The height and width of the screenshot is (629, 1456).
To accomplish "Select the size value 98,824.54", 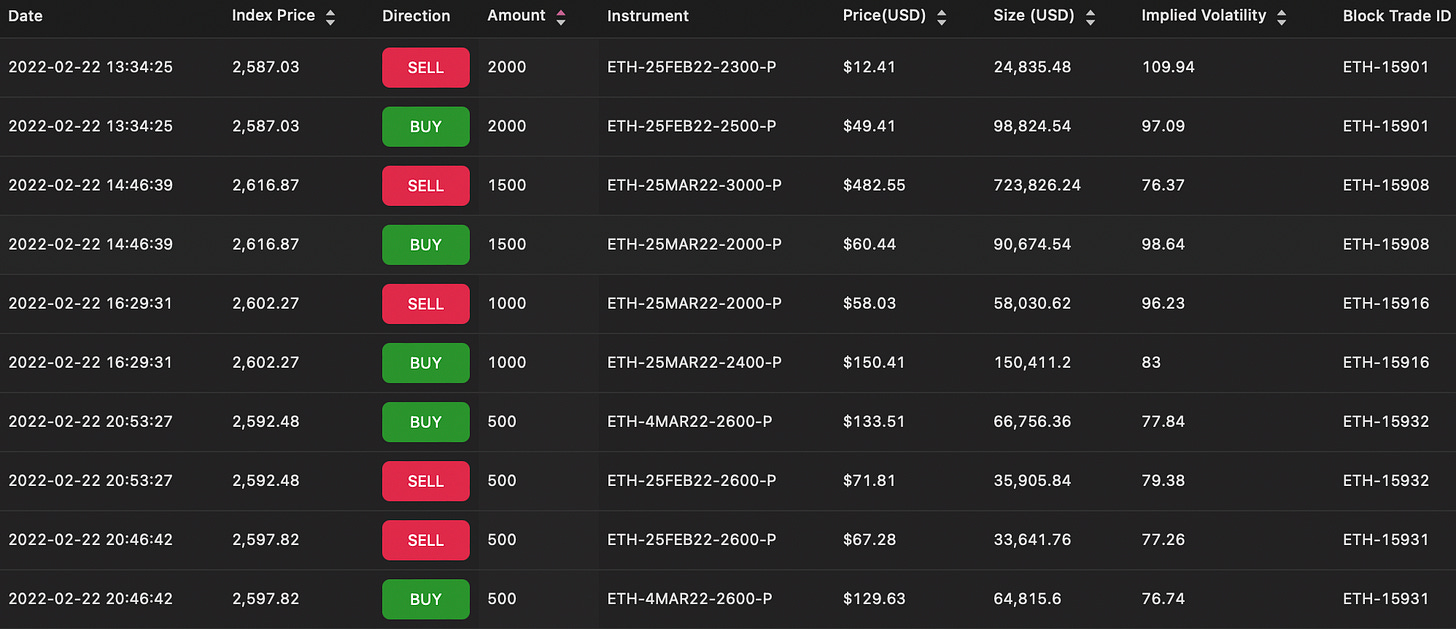I will click(x=1032, y=126).
